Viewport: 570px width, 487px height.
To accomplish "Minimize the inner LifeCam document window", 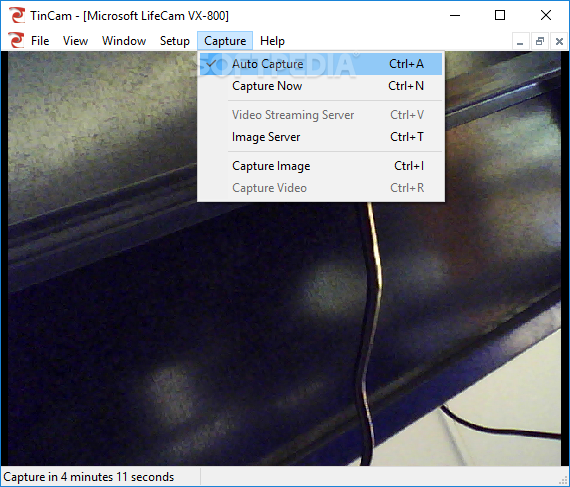I will click(520, 41).
